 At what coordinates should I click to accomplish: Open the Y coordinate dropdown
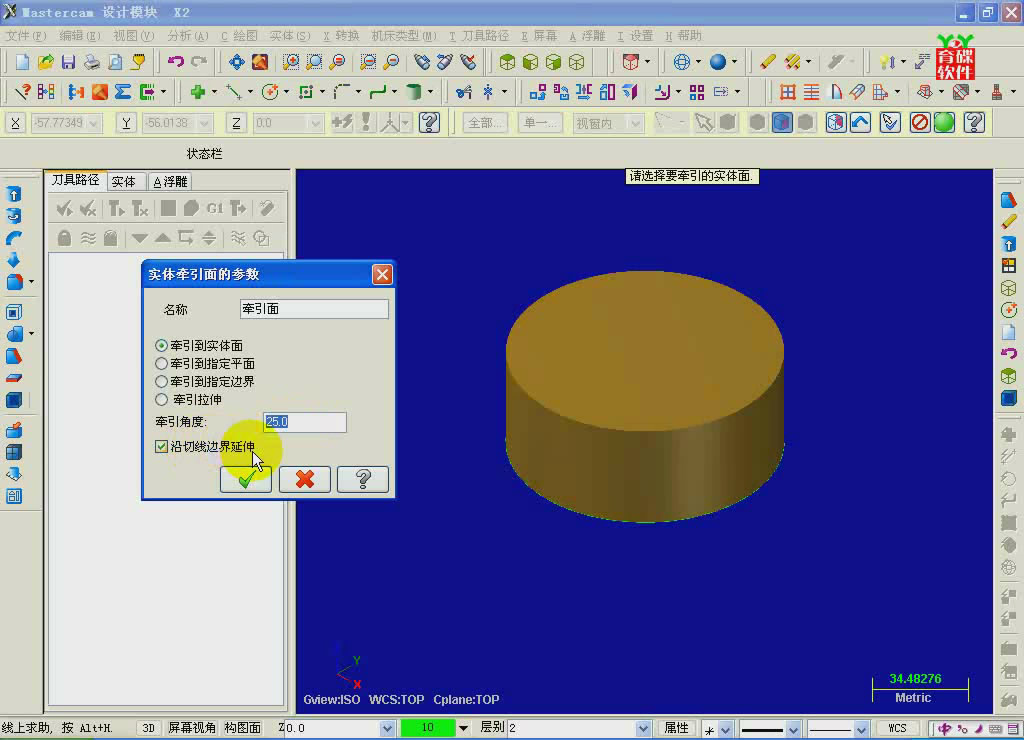pos(205,123)
